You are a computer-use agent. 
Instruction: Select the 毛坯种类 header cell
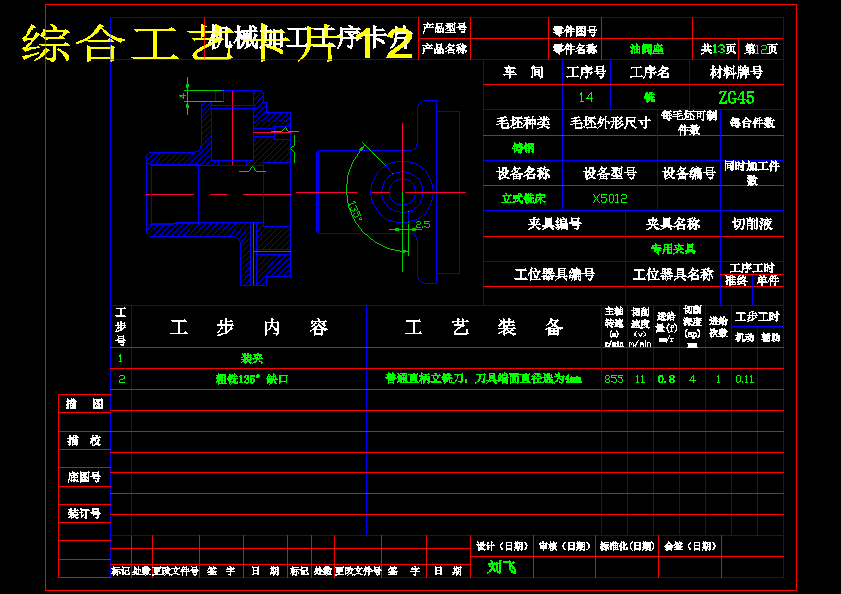coord(523,123)
